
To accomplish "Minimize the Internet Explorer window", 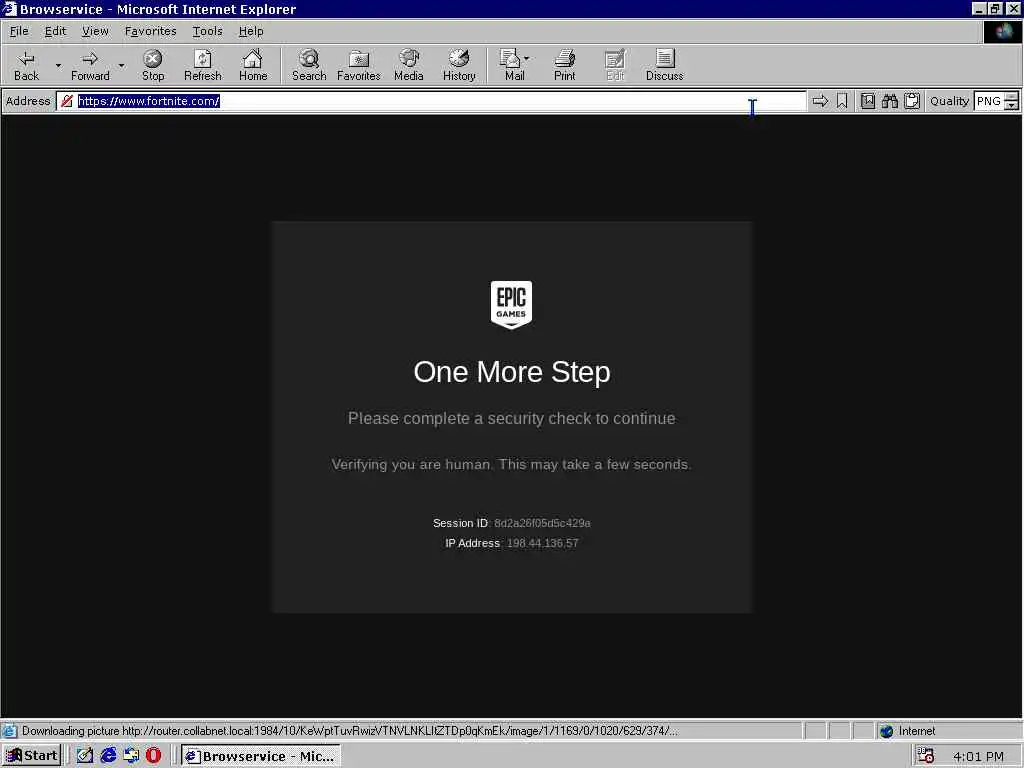I will (x=978, y=8).
